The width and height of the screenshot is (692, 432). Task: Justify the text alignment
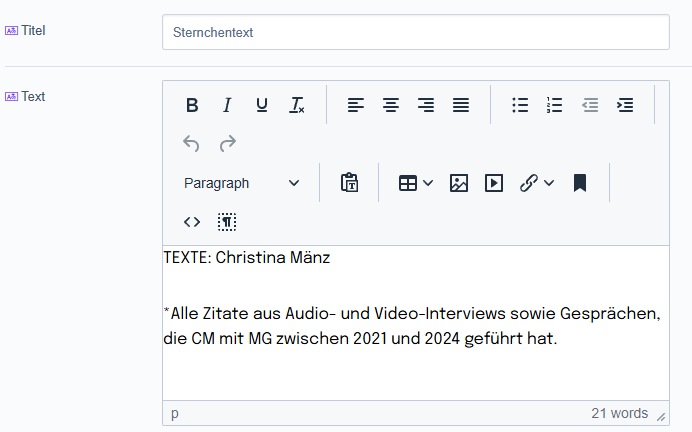click(x=460, y=105)
